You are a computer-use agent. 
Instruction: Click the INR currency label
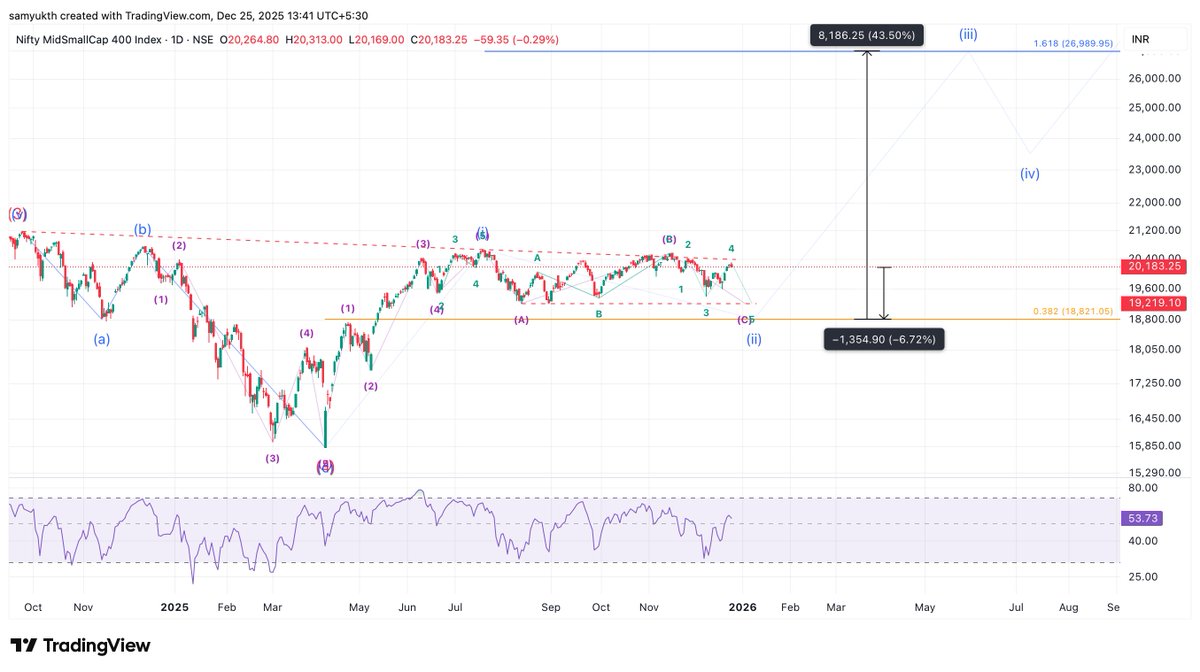[x=1140, y=39]
